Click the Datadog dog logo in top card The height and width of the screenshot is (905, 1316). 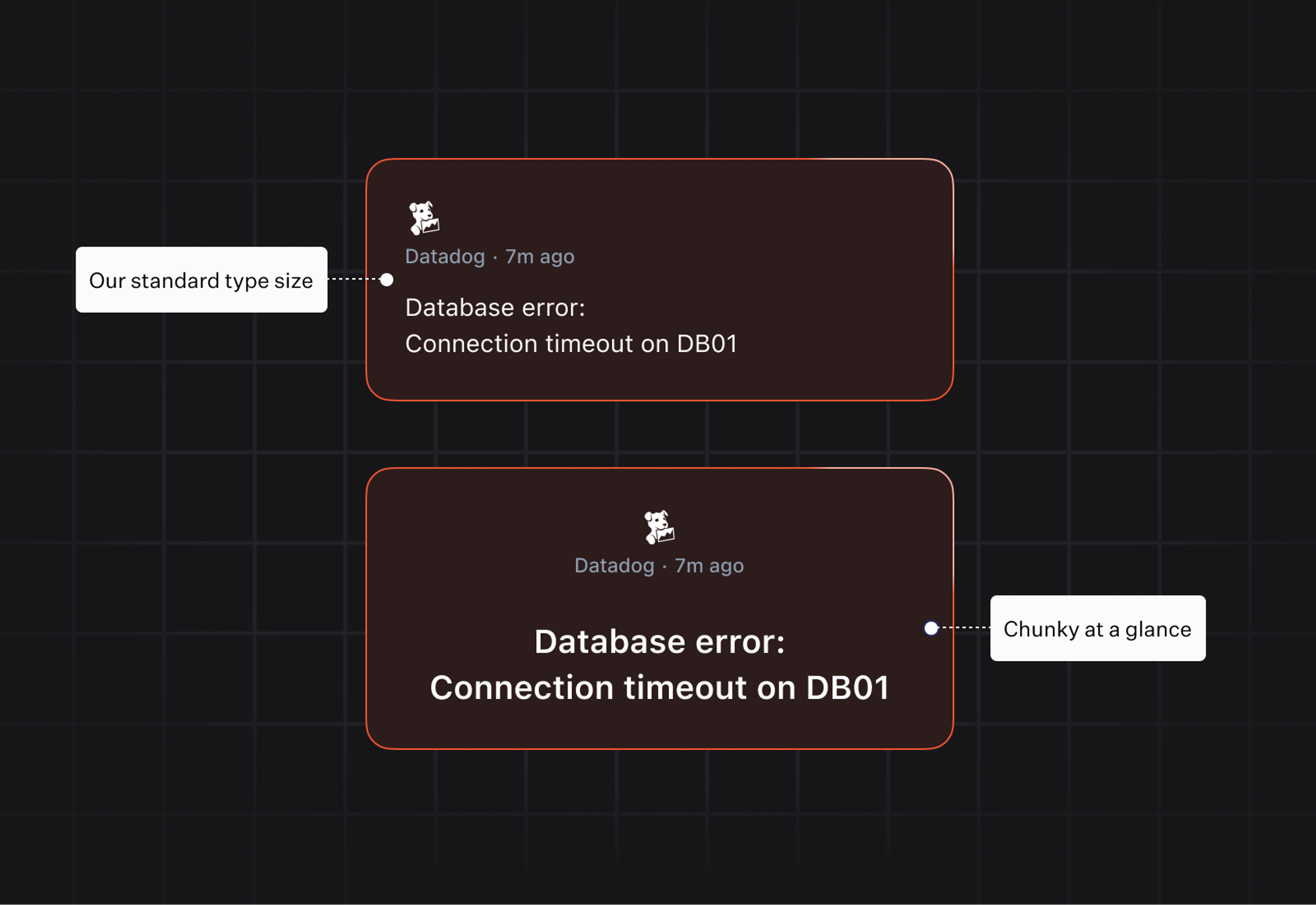click(424, 218)
